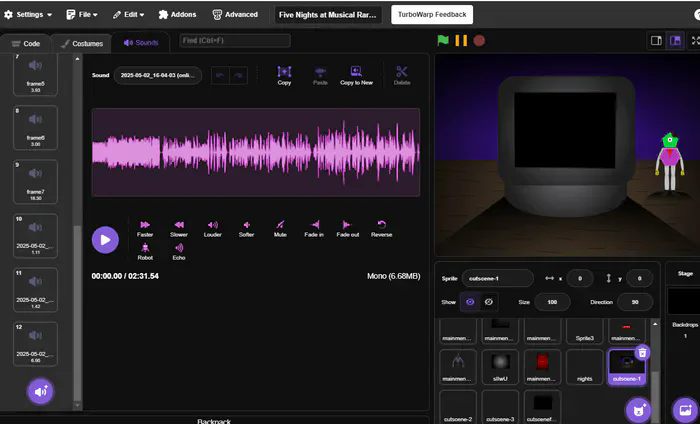Delete the cutscene-1 sprite via trash icon

[x=642, y=353]
